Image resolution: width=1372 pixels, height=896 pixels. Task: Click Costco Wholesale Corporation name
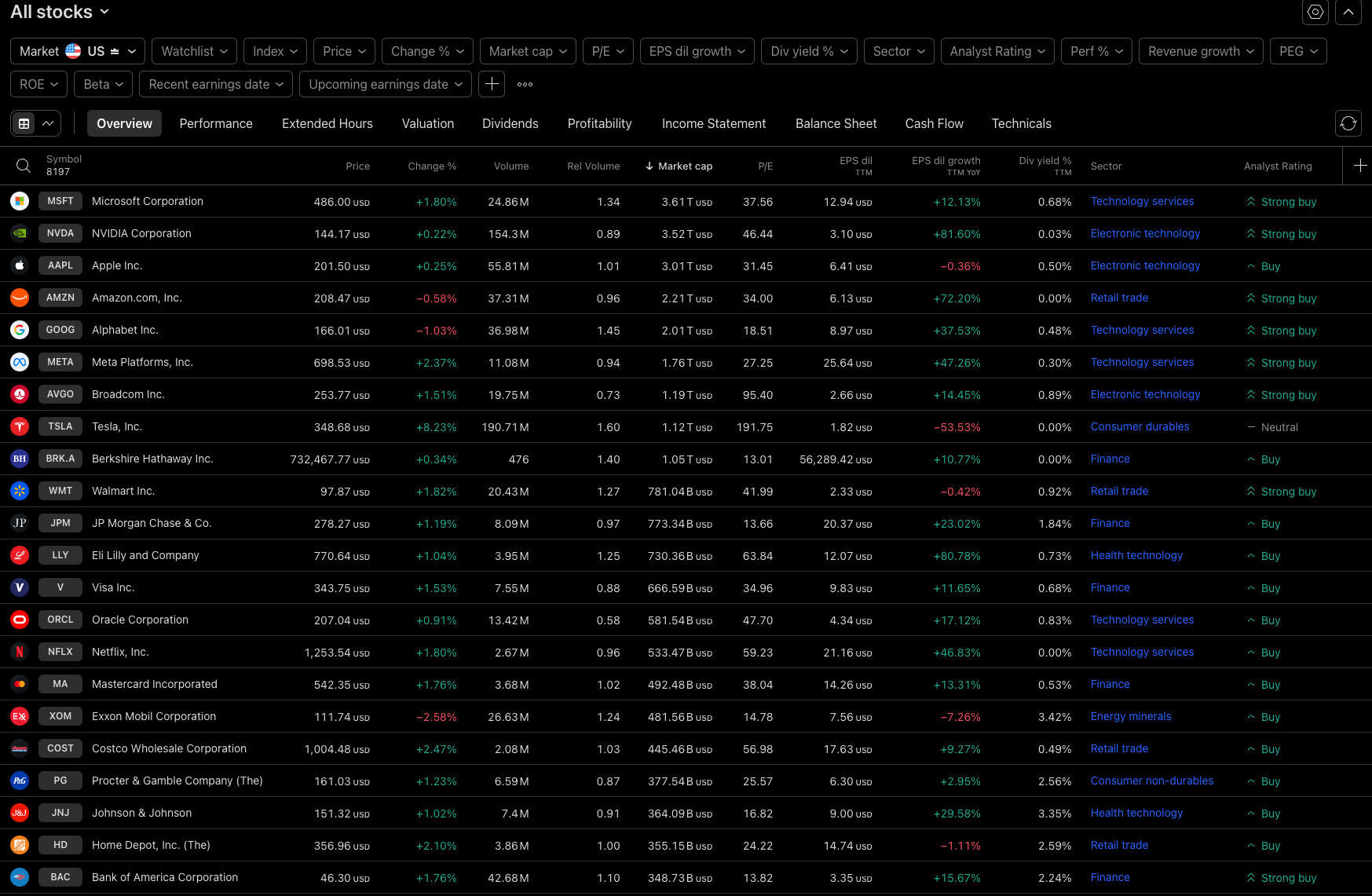[169, 749]
